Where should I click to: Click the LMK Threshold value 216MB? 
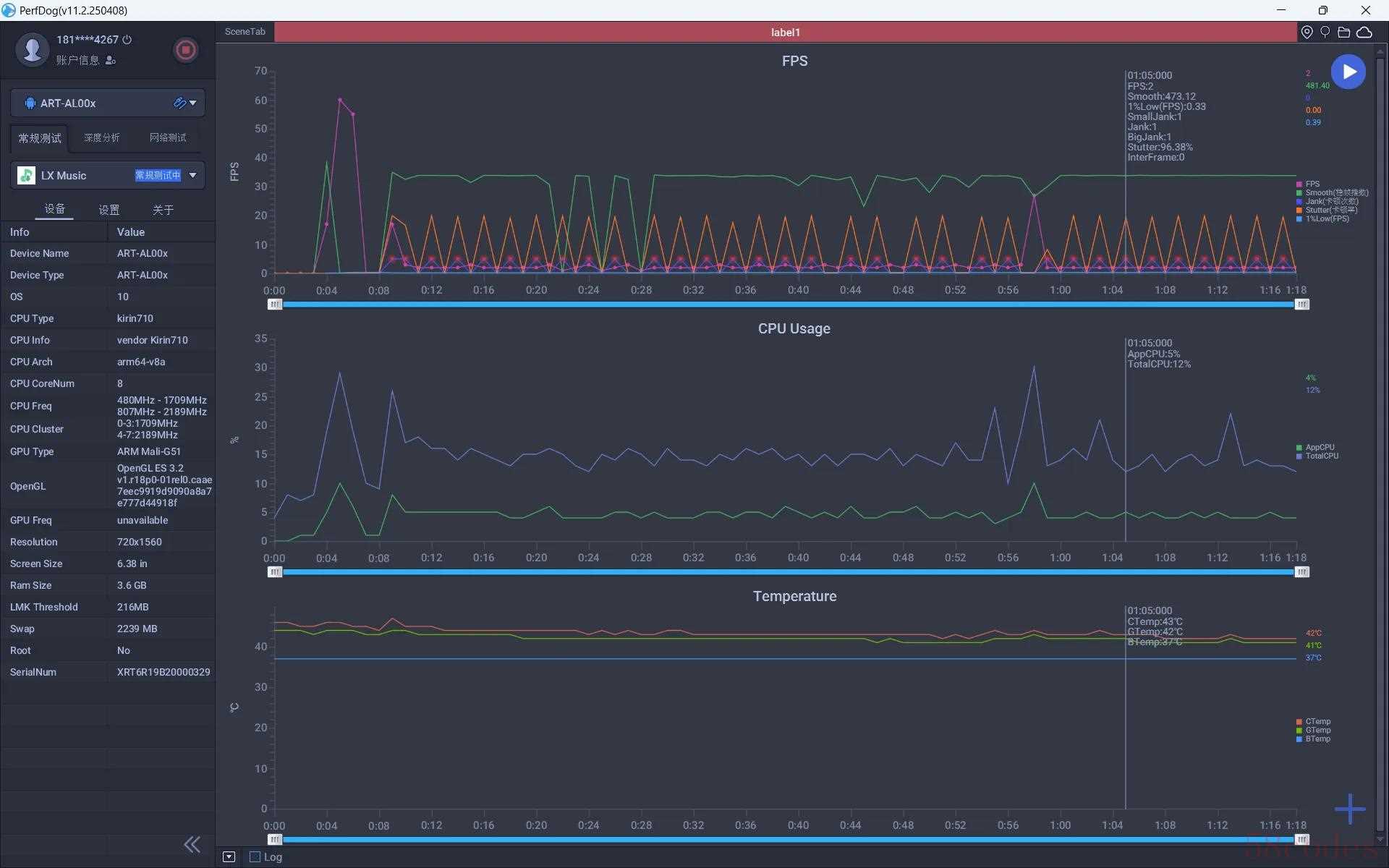[x=133, y=607]
